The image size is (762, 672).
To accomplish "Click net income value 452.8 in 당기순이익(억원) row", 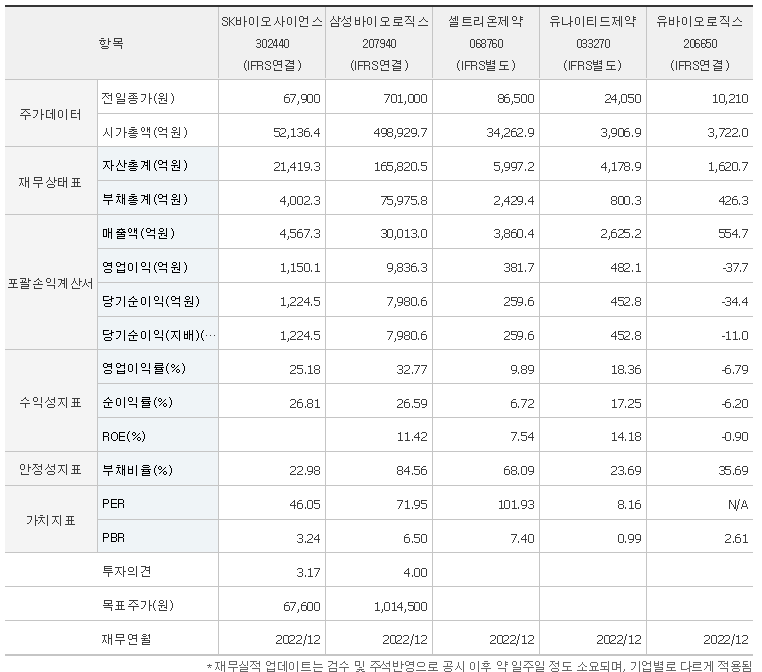I will coord(626,302).
